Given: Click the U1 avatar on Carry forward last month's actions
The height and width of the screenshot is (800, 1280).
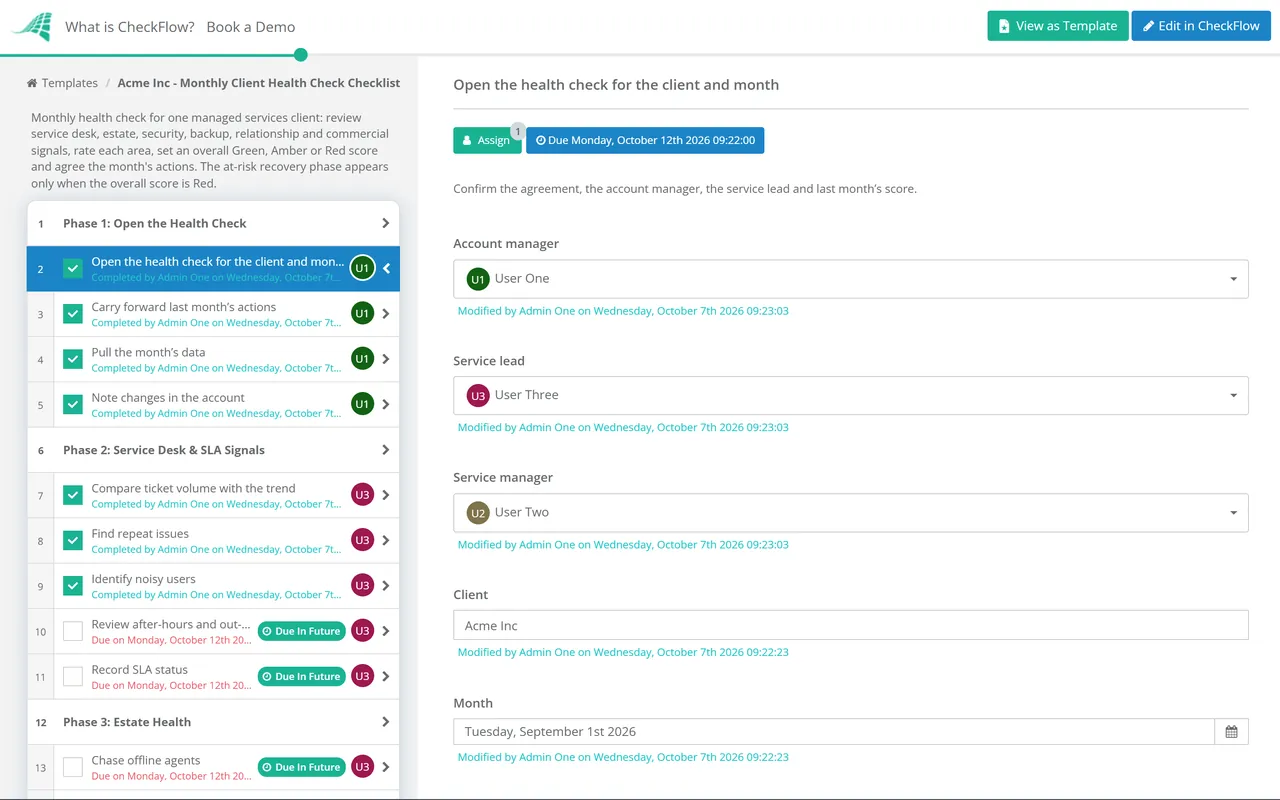Looking at the screenshot, I should (x=362, y=314).
